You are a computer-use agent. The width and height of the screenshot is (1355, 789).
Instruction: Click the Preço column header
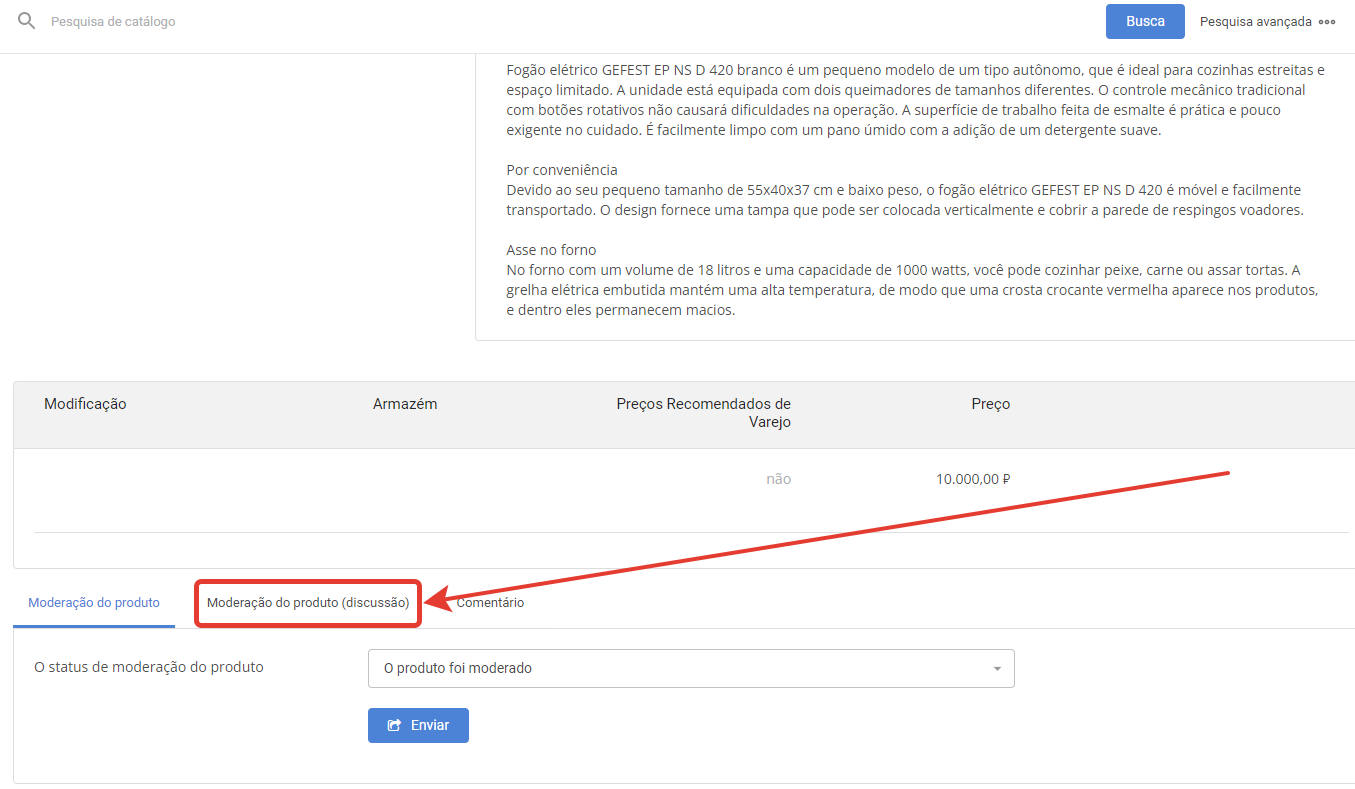point(991,404)
